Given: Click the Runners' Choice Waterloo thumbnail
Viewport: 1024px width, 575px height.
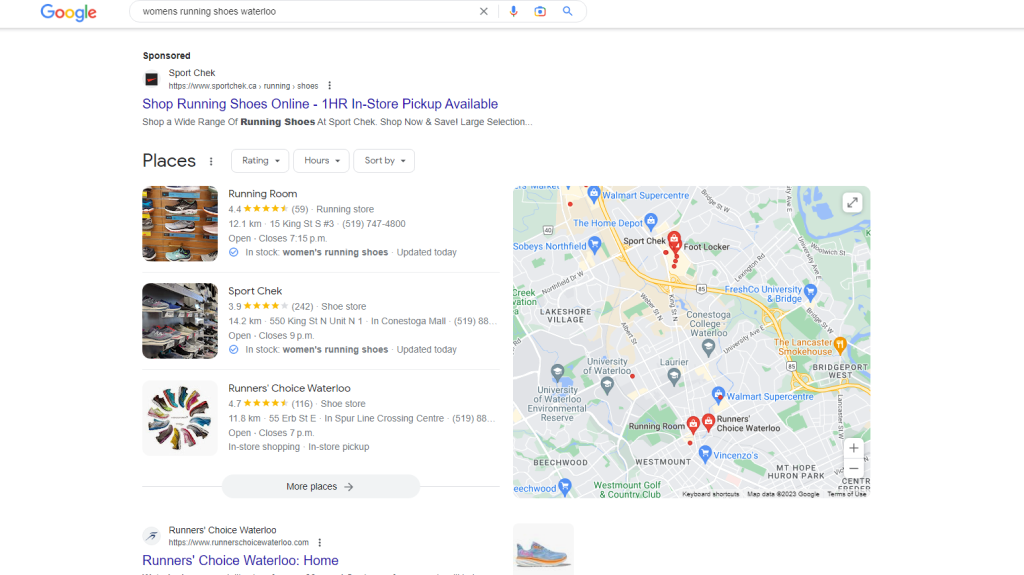Looking at the screenshot, I should (x=180, y=418).
